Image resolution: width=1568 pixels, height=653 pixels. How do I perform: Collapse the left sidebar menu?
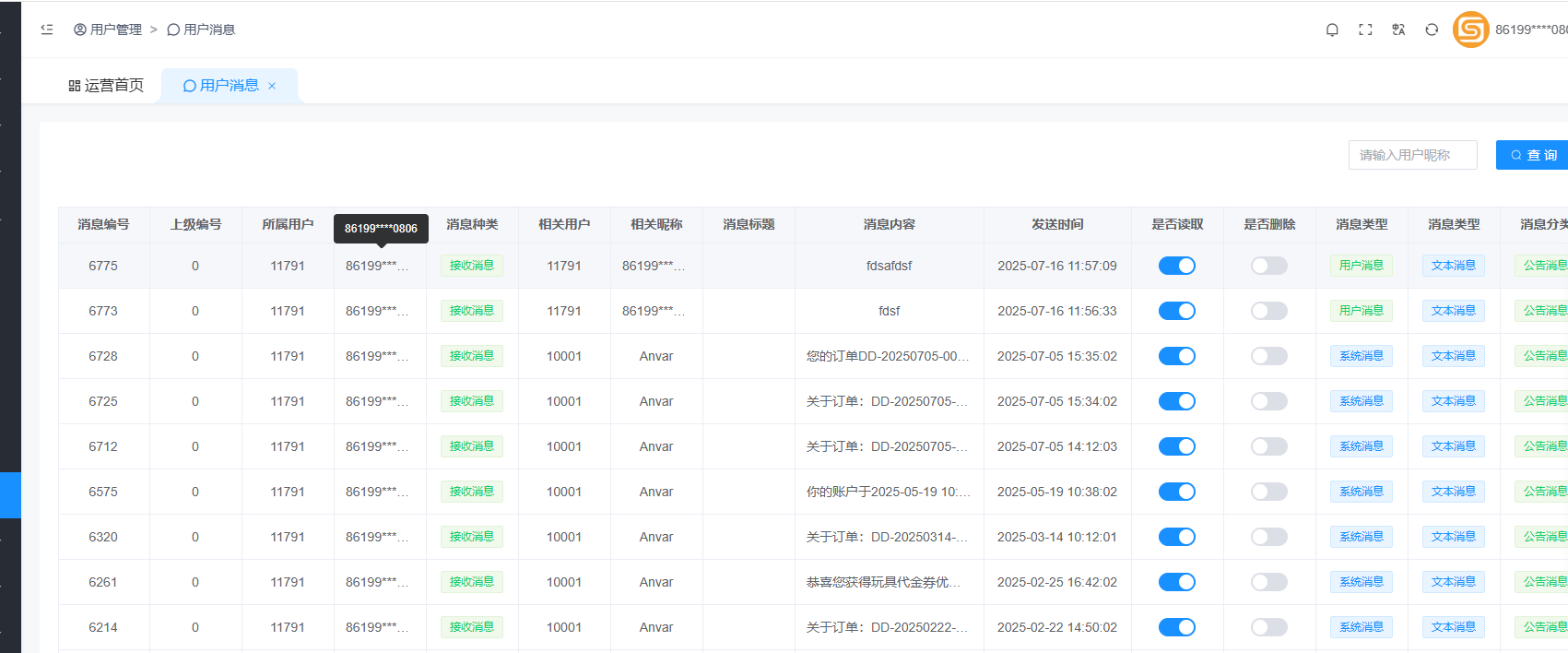tap(47, 30)
